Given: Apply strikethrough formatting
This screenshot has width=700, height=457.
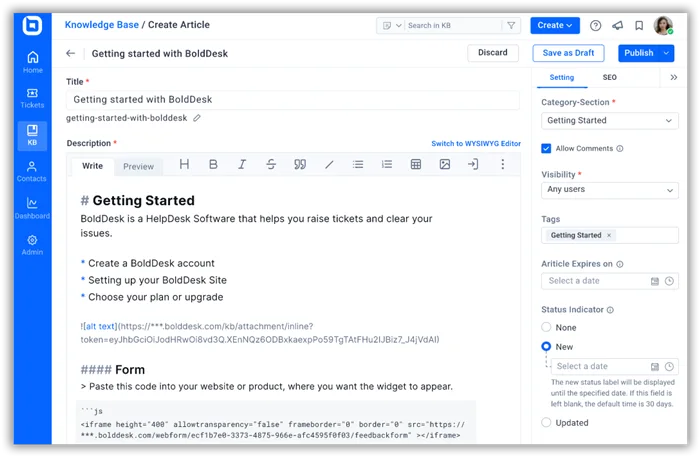Looking at the screenshot, I should click(271, 164).
